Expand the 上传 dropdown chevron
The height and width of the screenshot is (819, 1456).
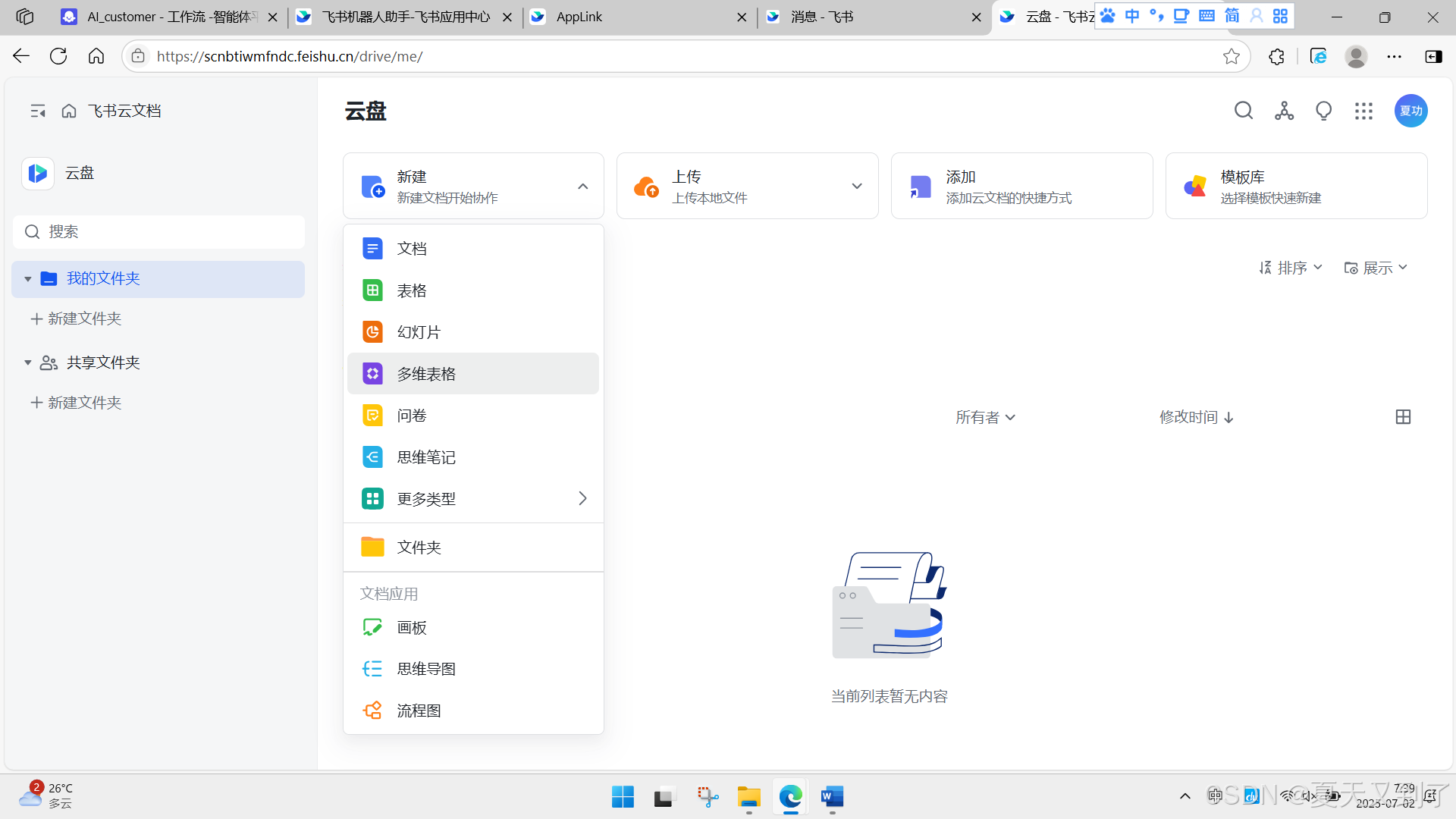tap(857, 187)
